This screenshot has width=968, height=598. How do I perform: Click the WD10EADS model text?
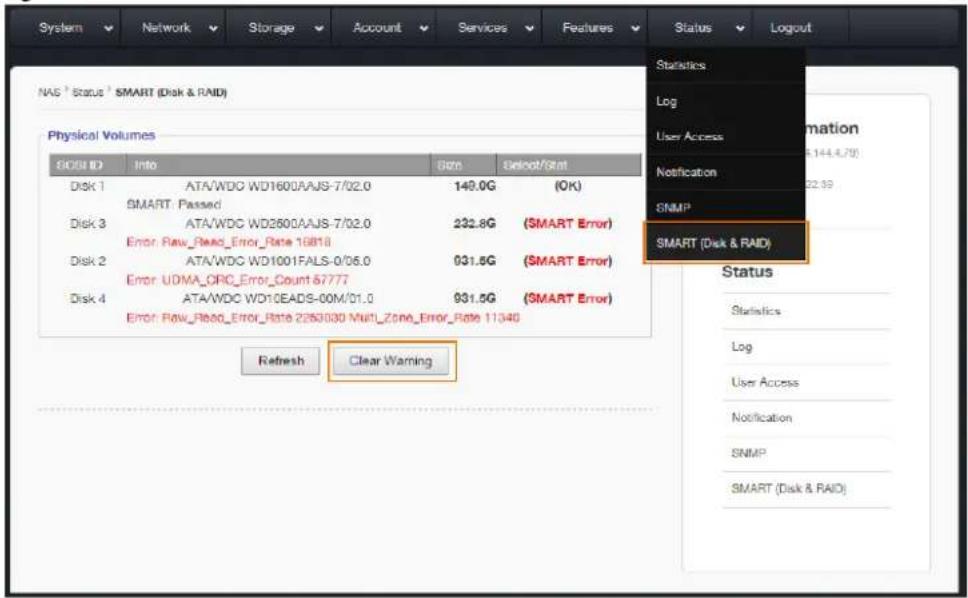coord(278,299)
